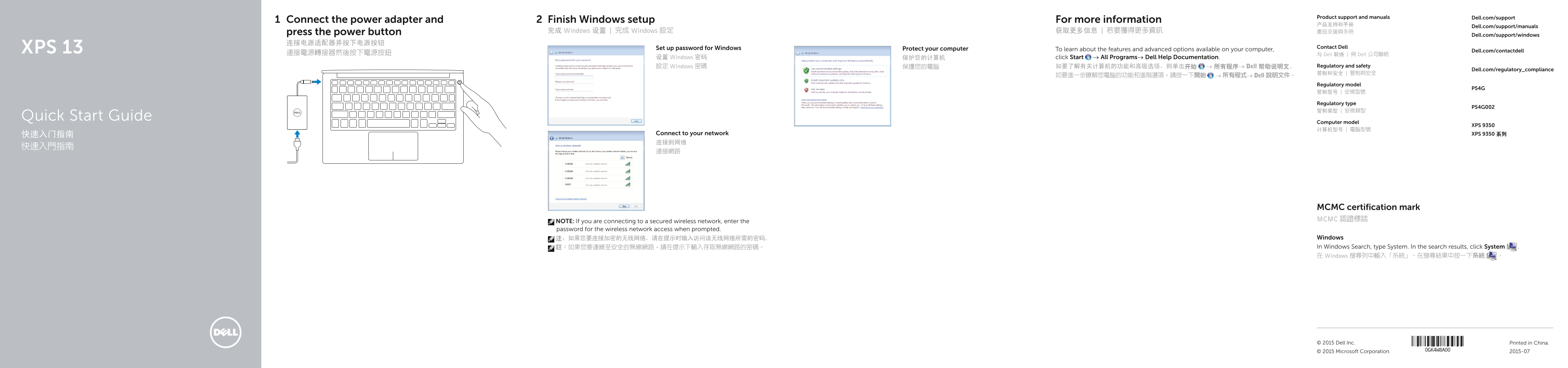Viewport: 1568px width, 368px height.
Task: Click the System icon after 系統
Action: 1491,256
